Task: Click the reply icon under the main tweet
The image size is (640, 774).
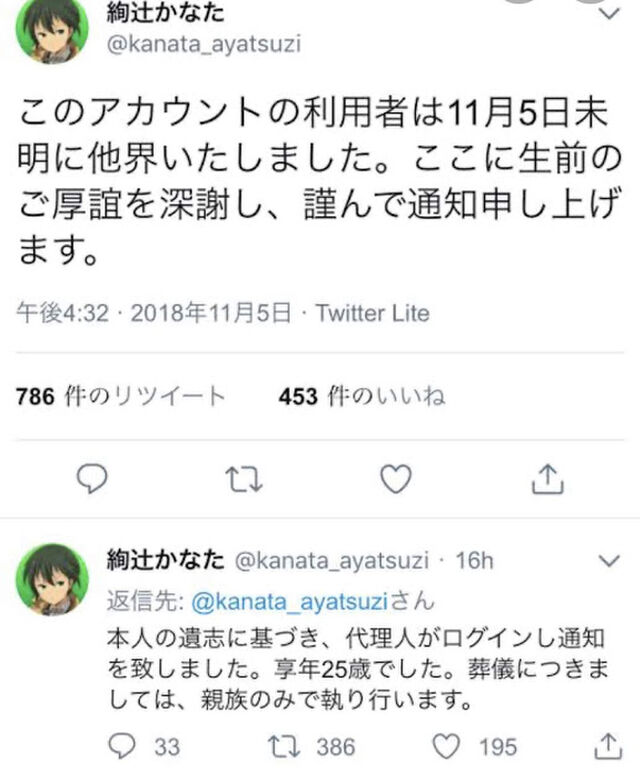Action: click(92, 478)
